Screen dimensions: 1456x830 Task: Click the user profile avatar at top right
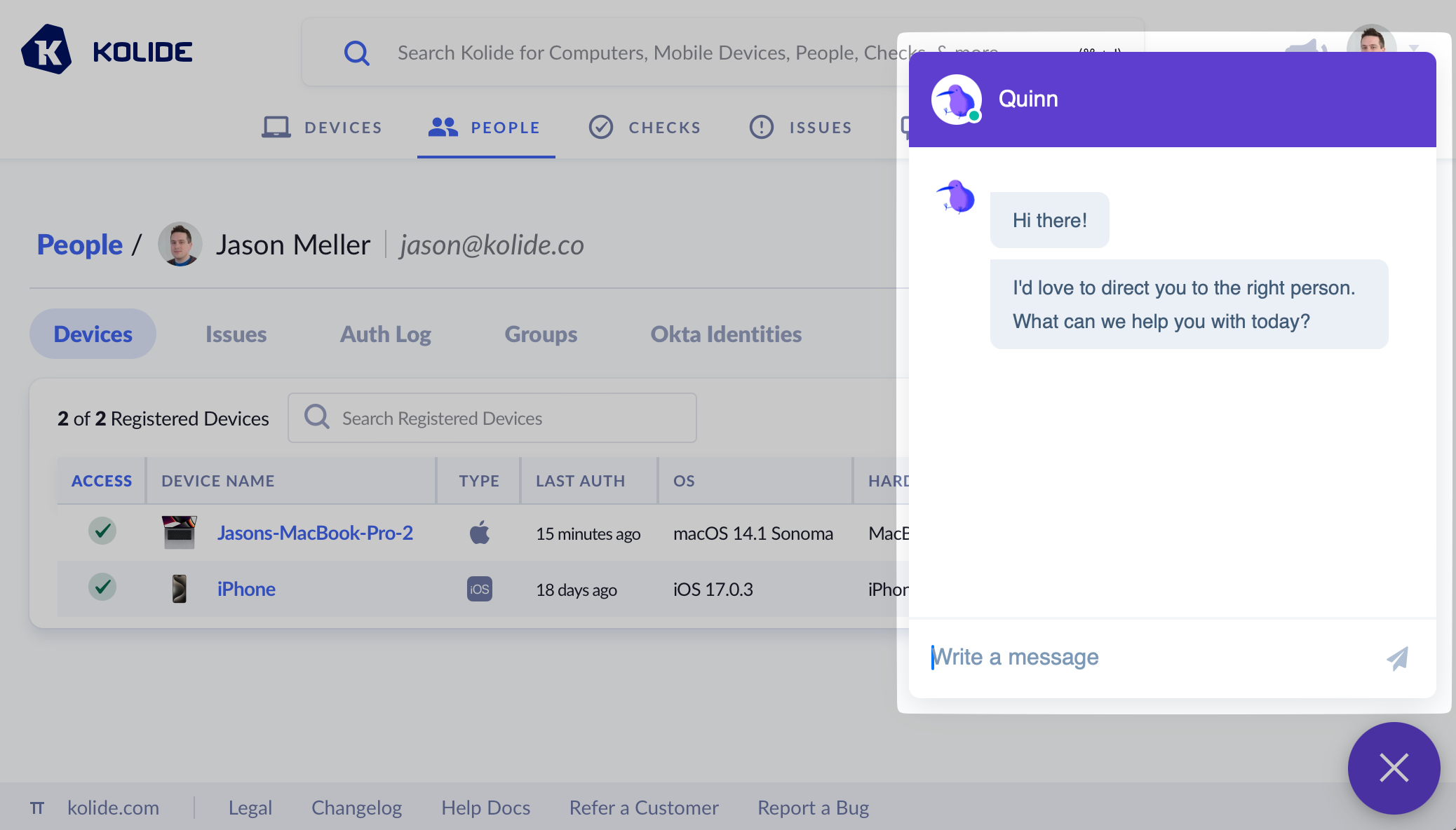point(1371,39)
